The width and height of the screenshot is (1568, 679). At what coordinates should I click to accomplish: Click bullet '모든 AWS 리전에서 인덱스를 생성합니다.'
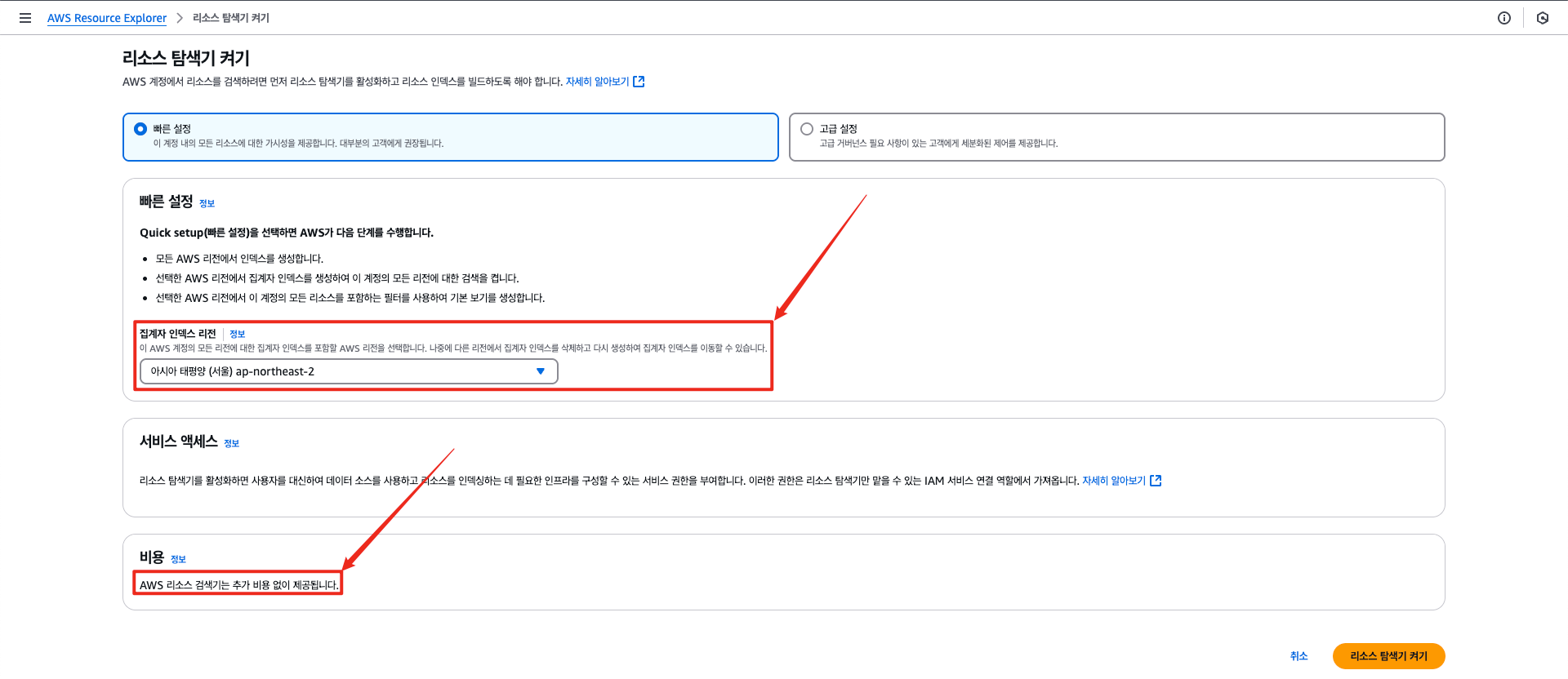click(x=239, y=259)
